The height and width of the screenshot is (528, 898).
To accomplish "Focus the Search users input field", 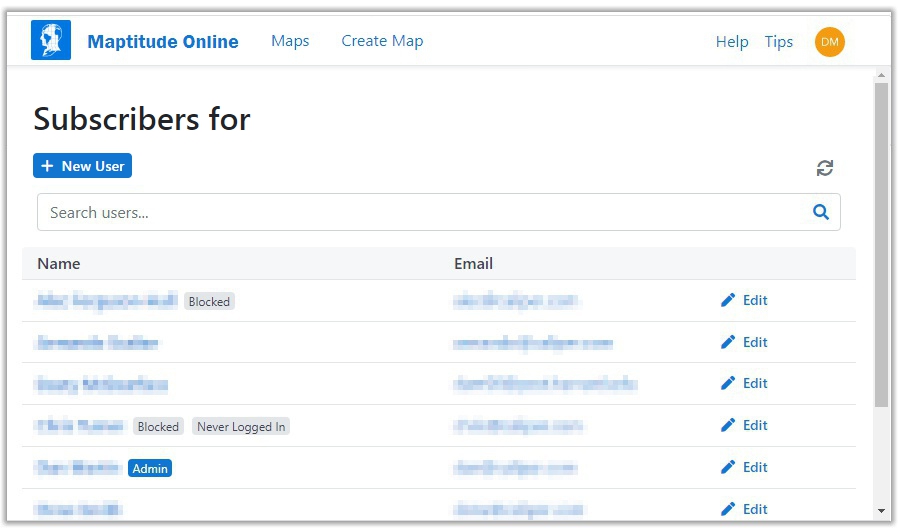I will pyautogui.click(x=420, y=212).
